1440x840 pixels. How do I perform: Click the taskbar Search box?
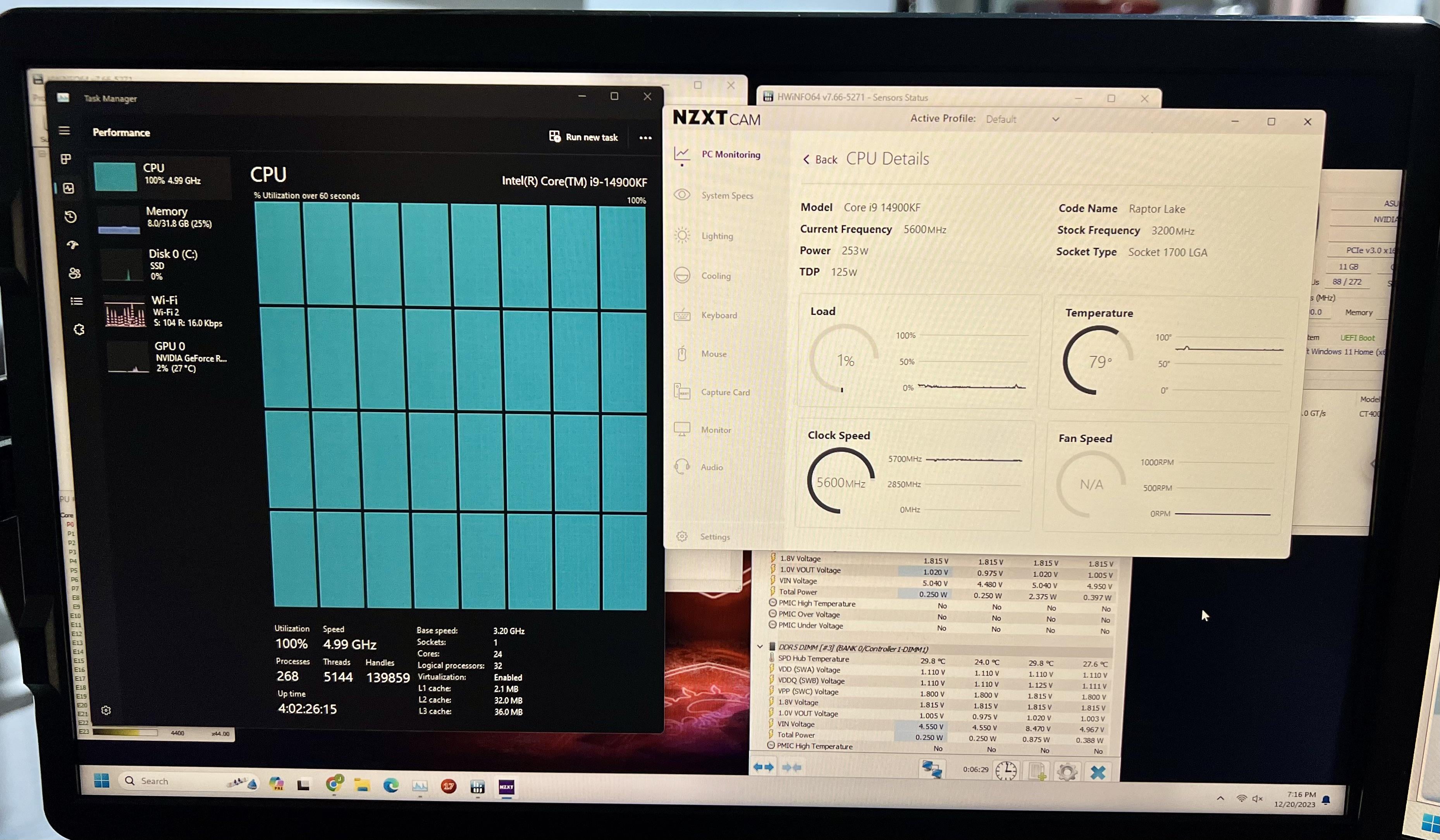point(189,782)
